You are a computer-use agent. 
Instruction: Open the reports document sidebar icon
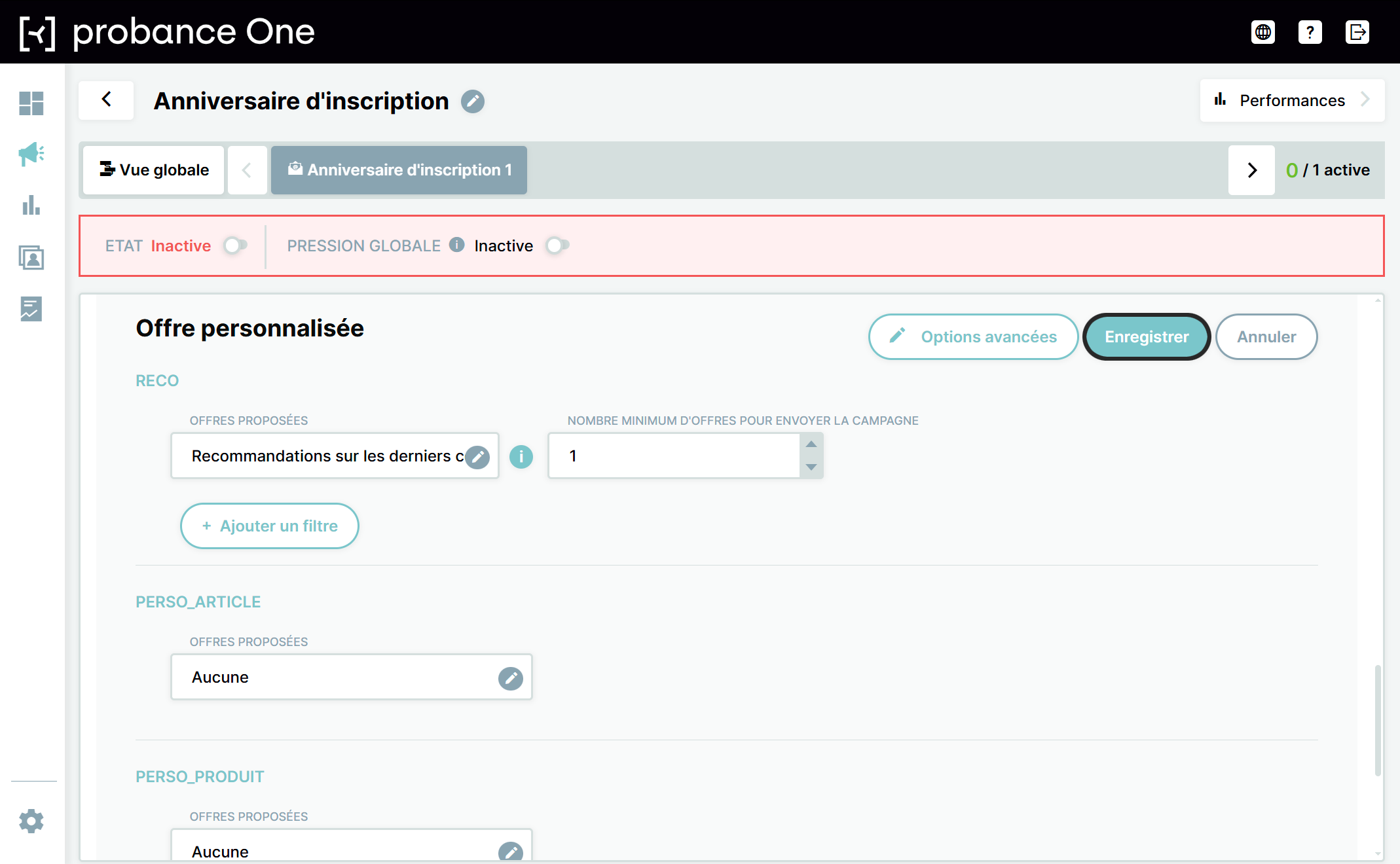point(31,309)
